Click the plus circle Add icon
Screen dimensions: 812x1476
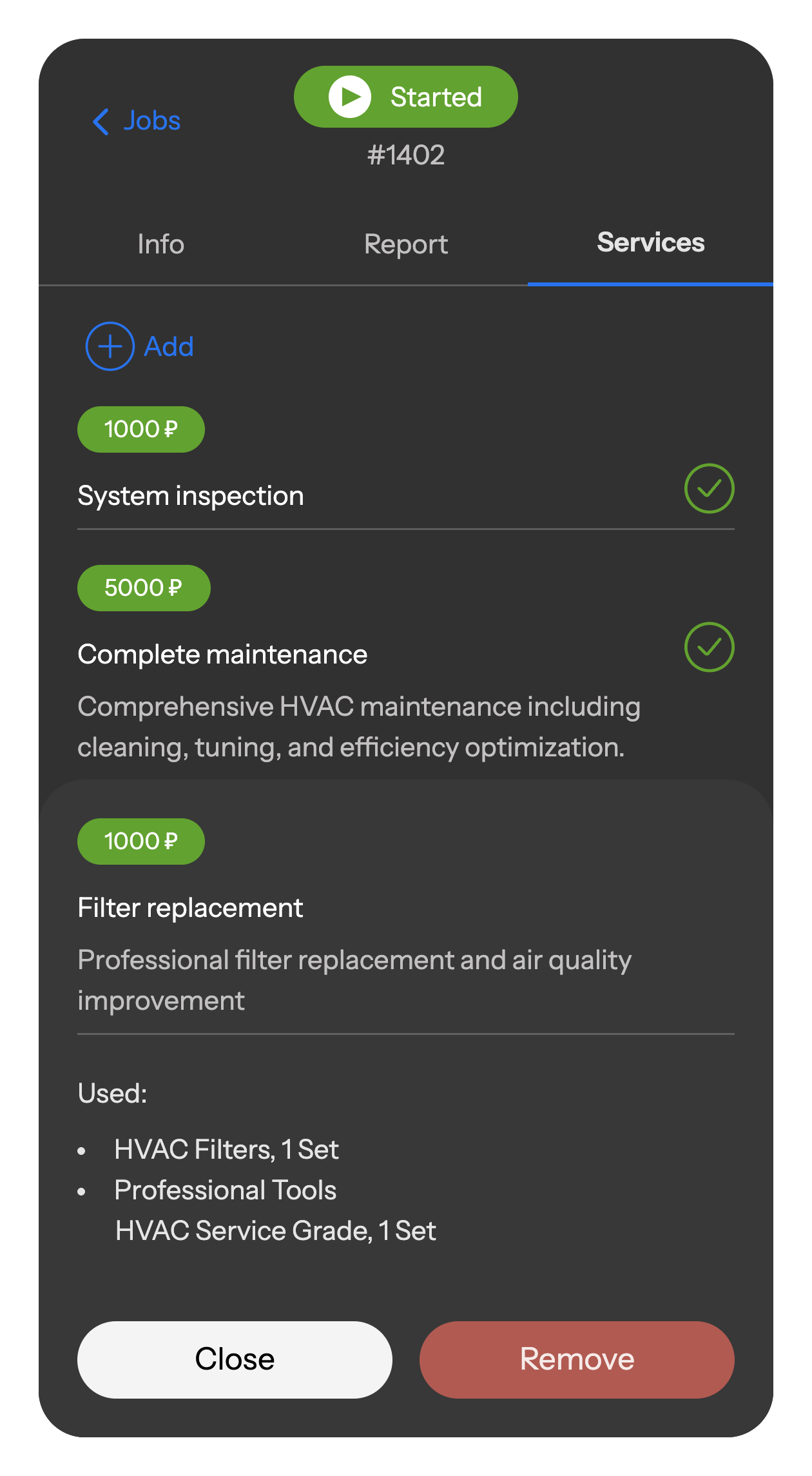pos(110,346)
